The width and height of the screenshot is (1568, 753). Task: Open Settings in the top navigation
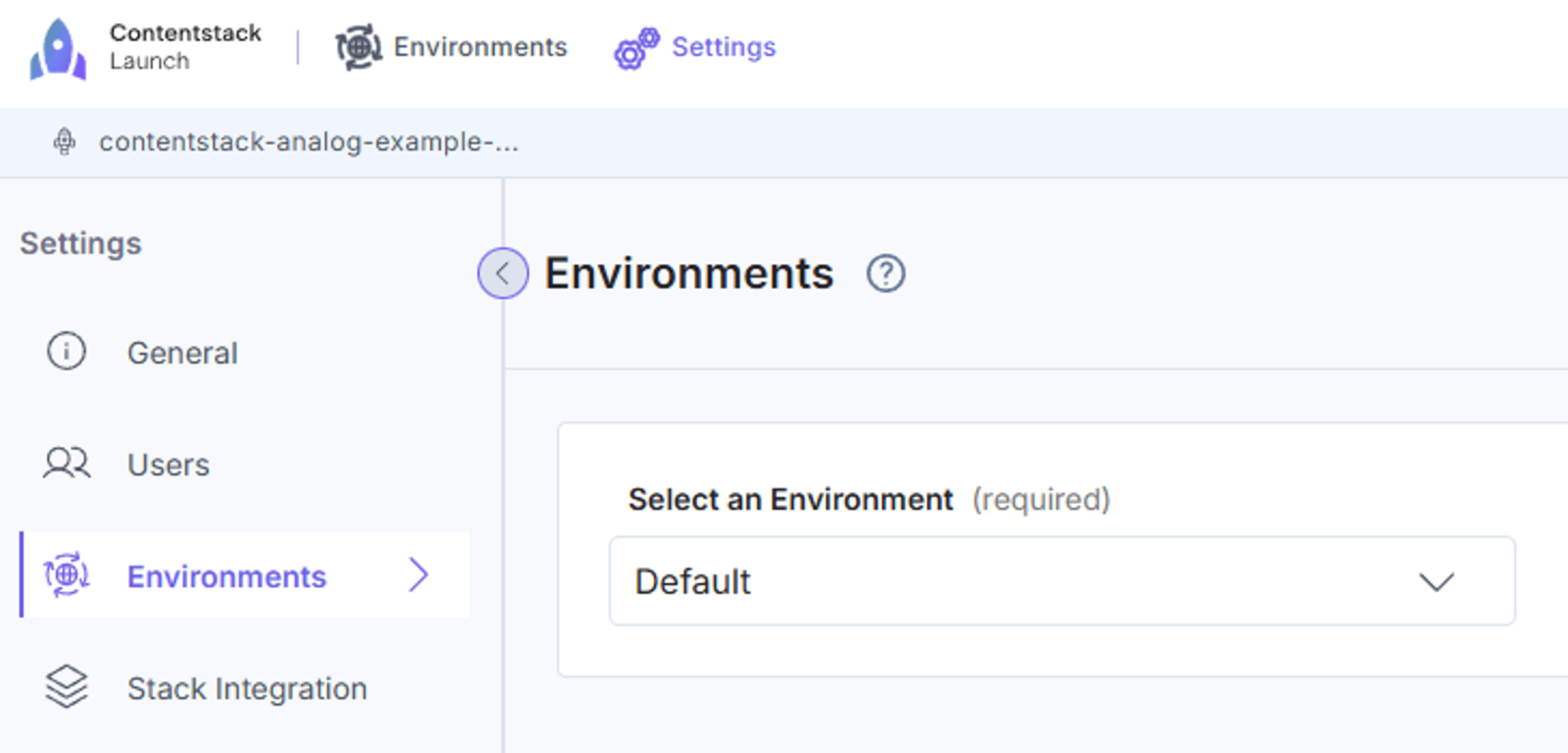click(695, 47)
